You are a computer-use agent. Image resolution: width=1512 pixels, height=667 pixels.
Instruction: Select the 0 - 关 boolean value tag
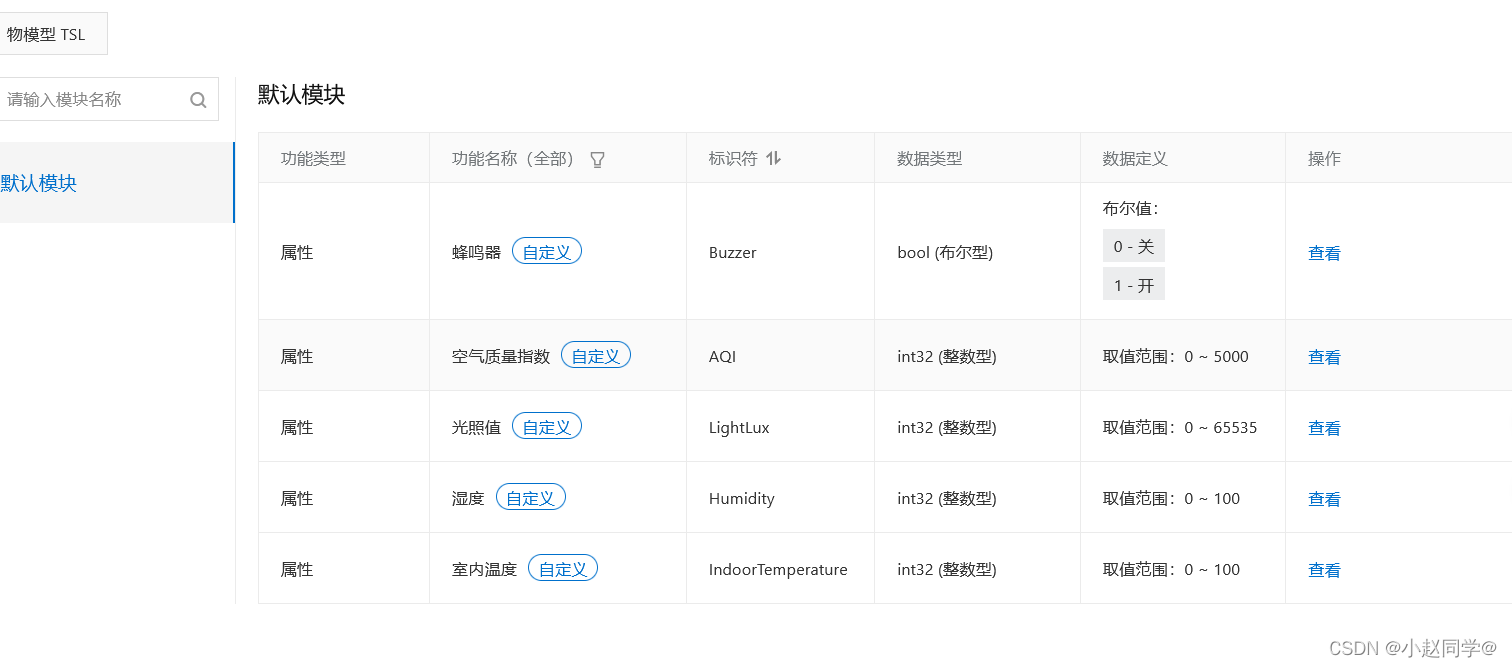coord(1133,245)
